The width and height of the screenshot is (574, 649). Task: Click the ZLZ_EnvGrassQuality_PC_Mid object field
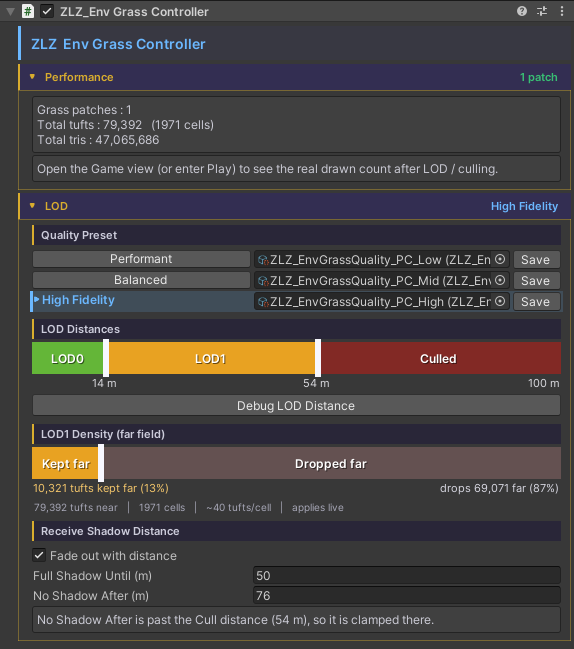[x=382, y=281]
